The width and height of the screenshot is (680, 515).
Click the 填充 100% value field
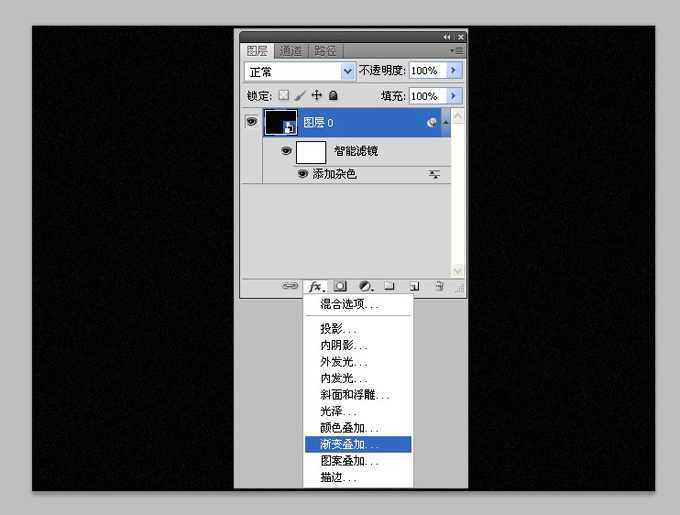(x=428, y=96)
